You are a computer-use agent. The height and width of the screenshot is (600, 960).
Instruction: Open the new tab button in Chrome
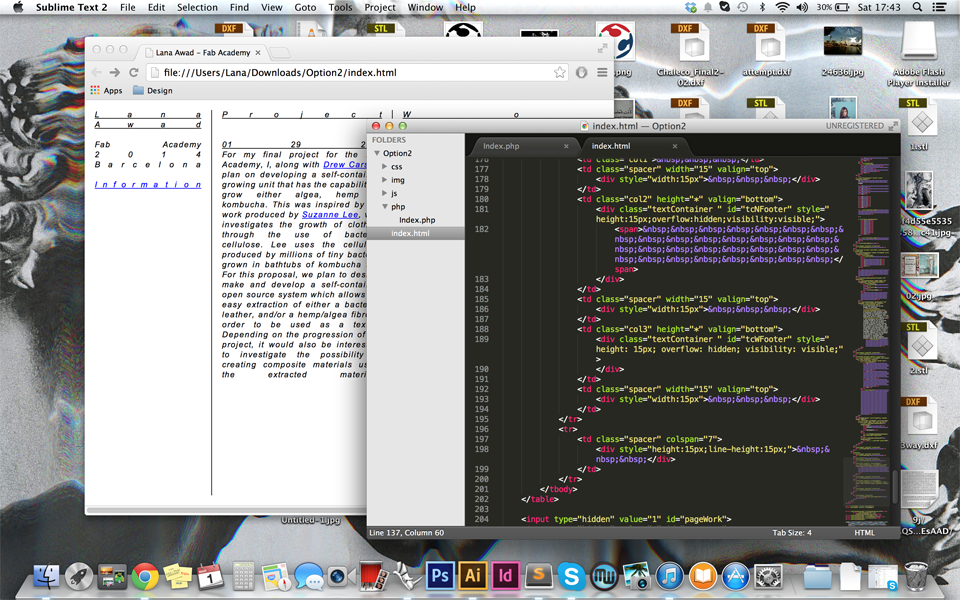[x=279, y=53]
